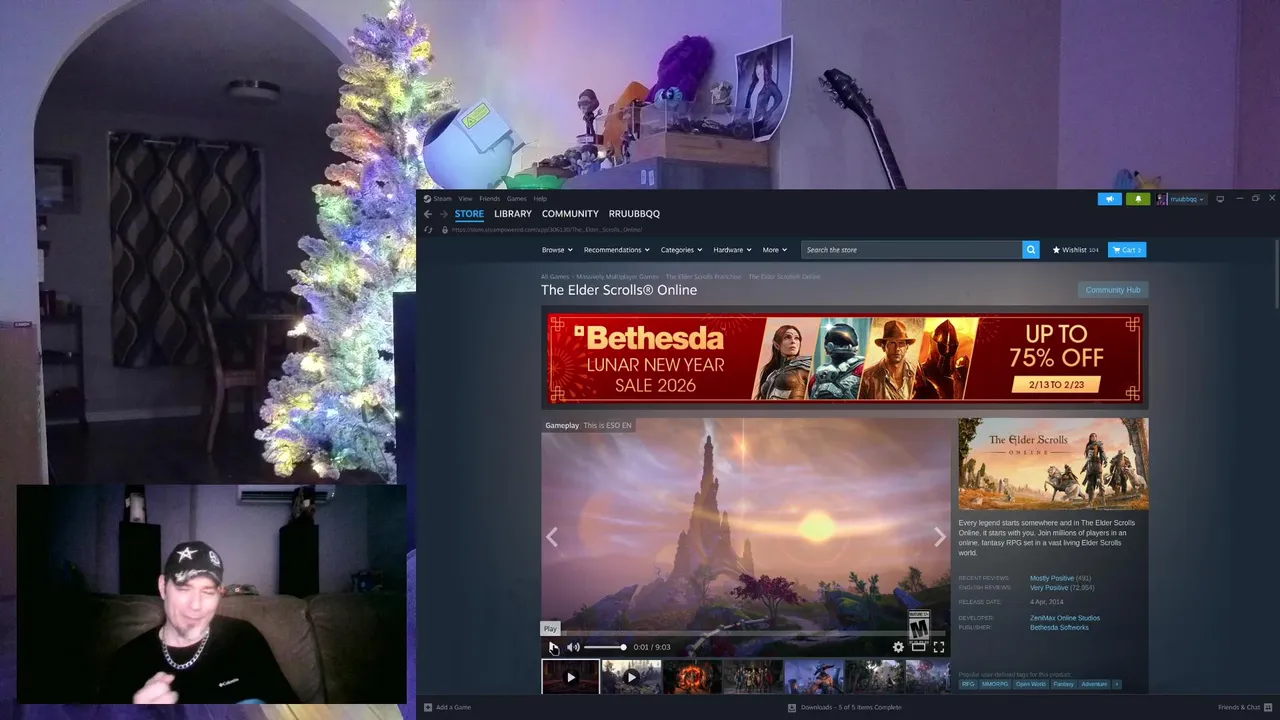Click the Steam back navigation arrow
Viewport: 1280px width, 720px height.
pos(427,214)
